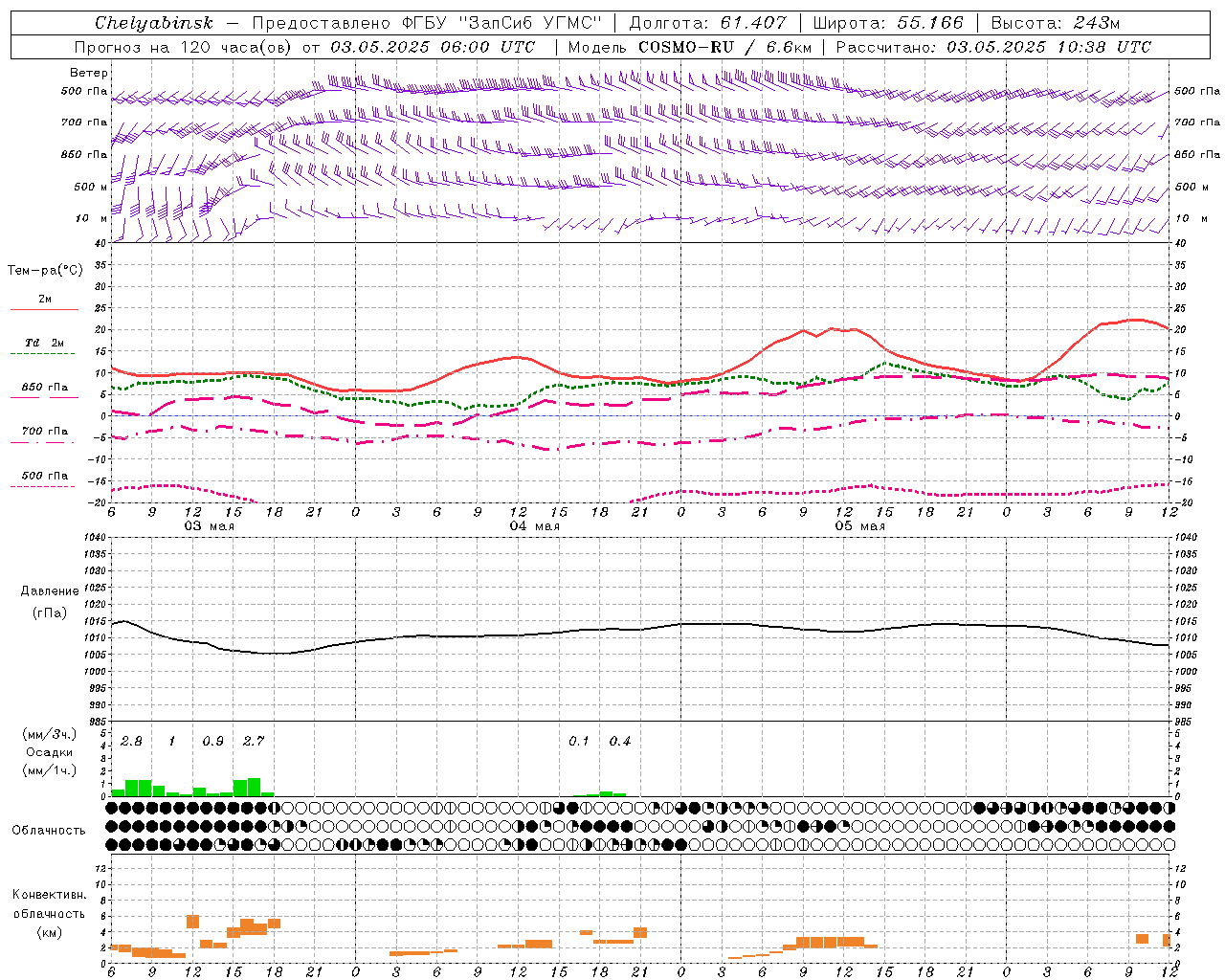The height and width of the screenshot is (980, 1225).
Task: Click the Ветер wind panel label
Action: tap(89, 73)
